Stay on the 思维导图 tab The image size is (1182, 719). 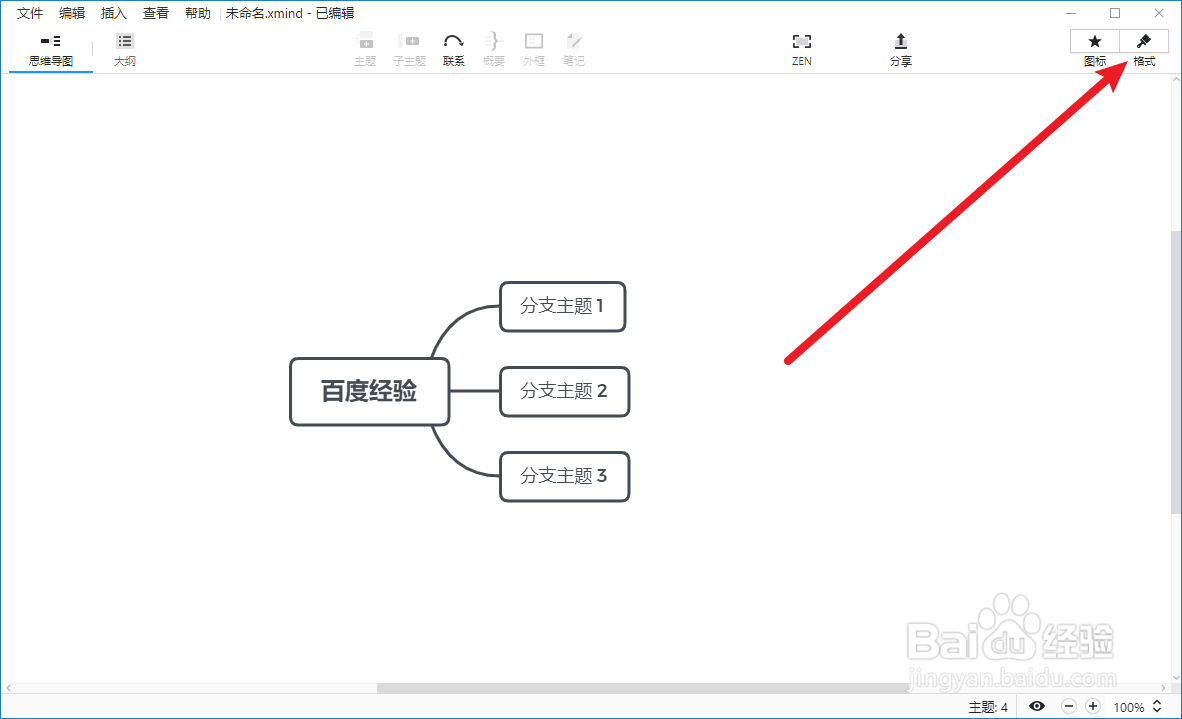50,47
